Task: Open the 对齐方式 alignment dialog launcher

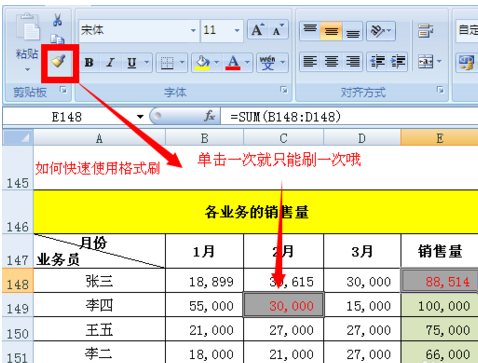Action: click(440, 89)
